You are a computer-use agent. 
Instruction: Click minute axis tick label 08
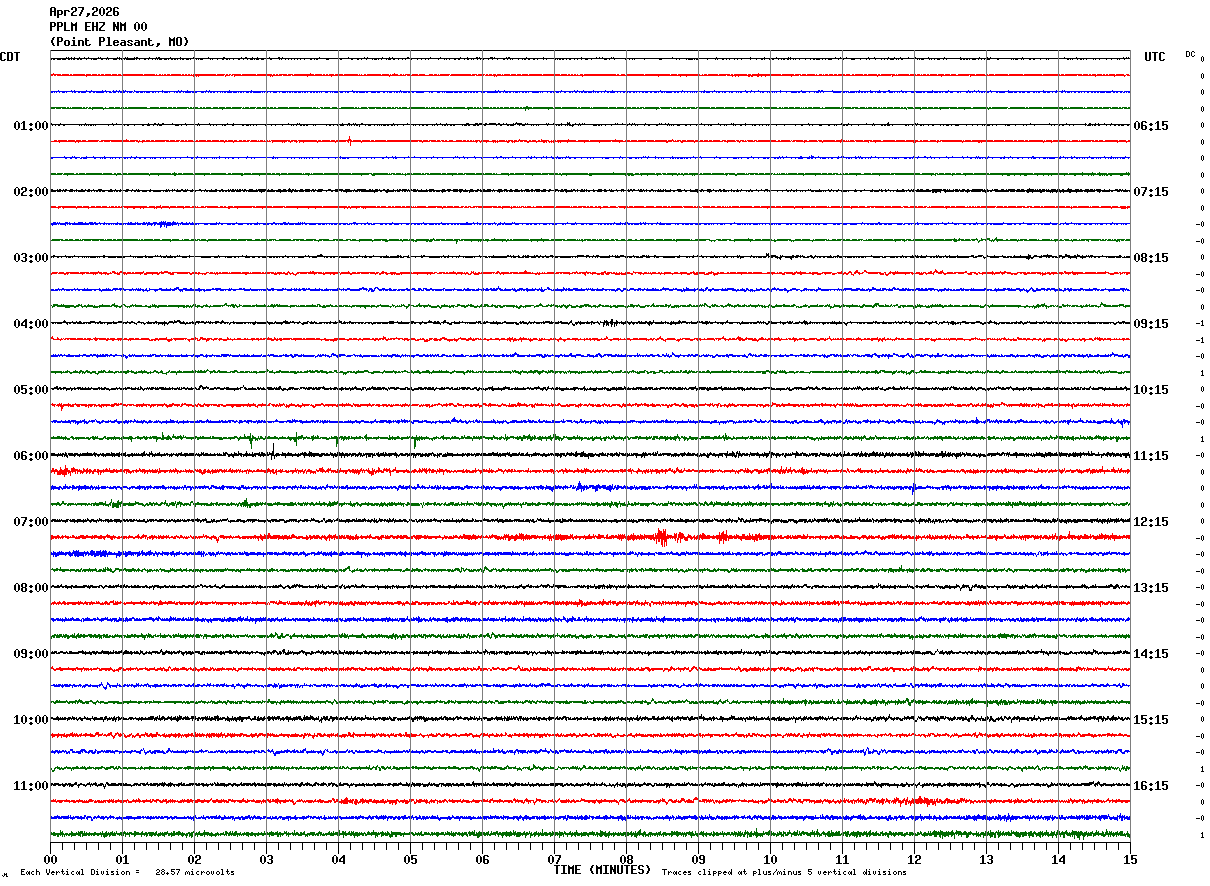pyautogui.click(x=627, y=859)
